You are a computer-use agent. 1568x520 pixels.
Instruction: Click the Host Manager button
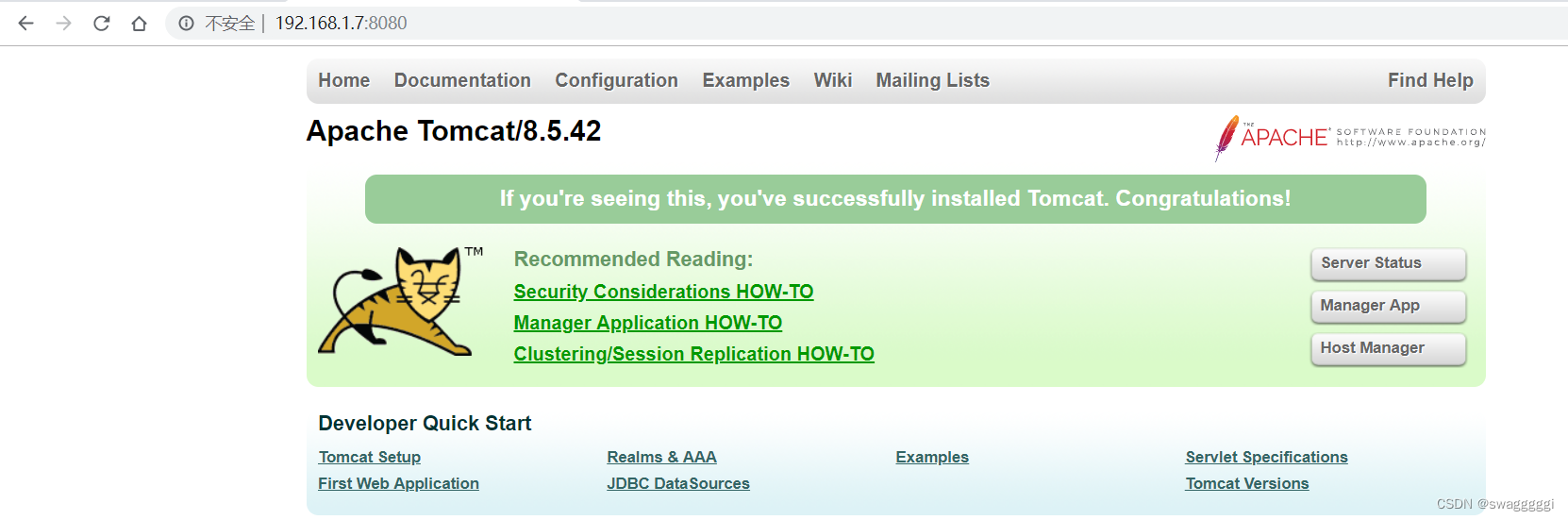click(1388, 348)
